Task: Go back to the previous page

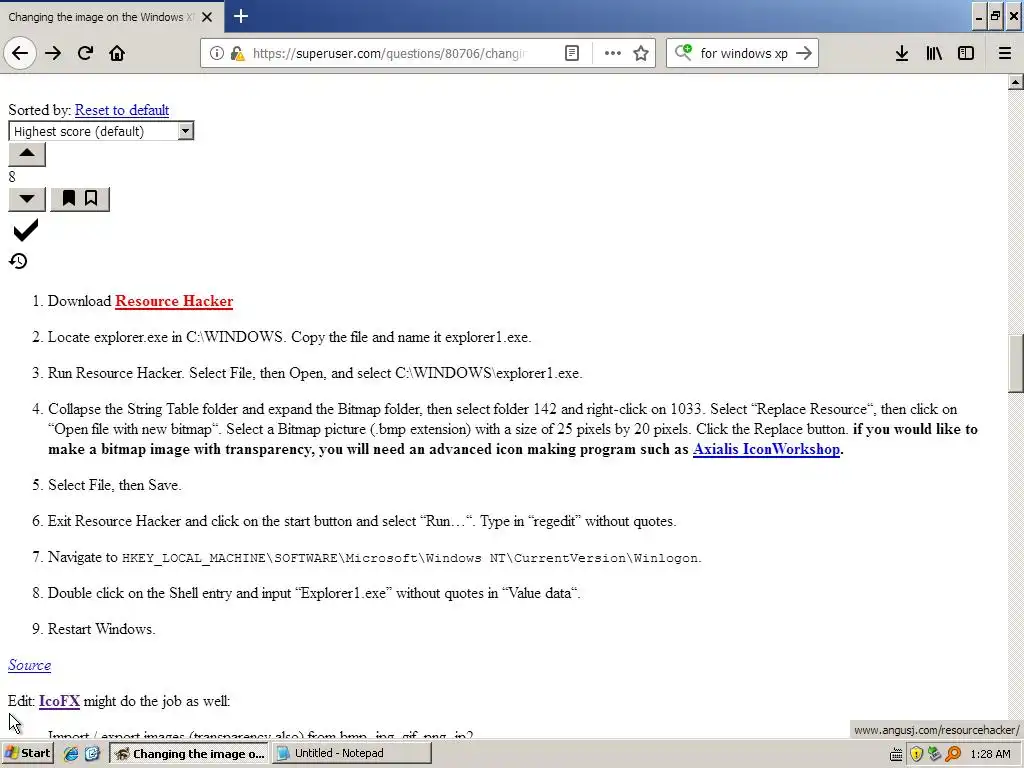Action: [x=20, y=53]
